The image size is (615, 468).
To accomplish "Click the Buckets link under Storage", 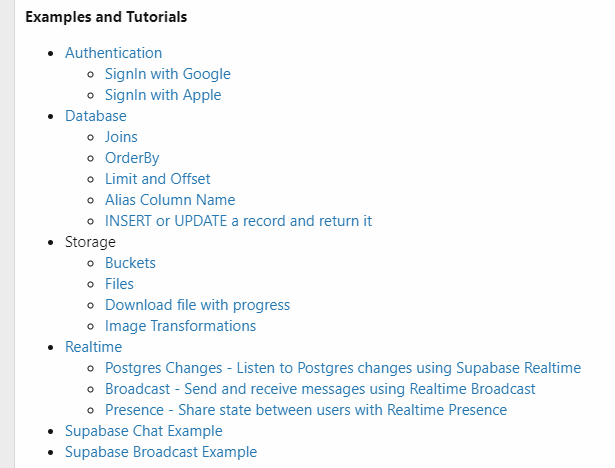I will pos(130,263).
